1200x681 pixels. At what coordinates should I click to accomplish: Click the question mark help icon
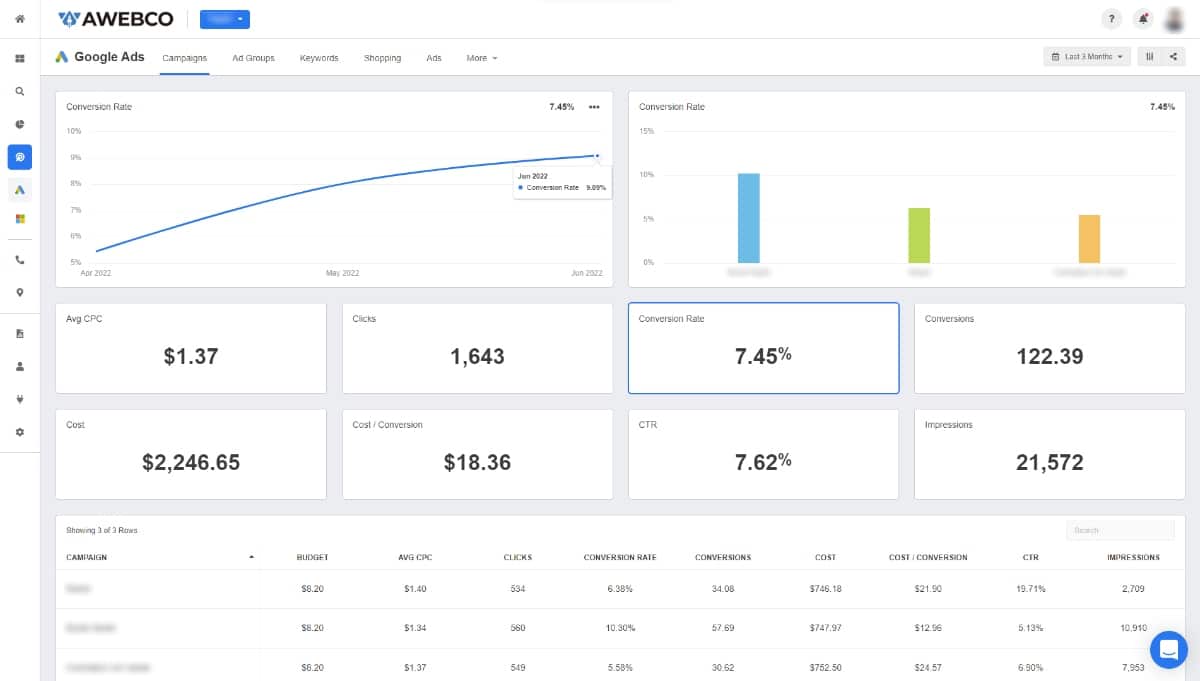pyautogui.click(x=1111, y=19)
